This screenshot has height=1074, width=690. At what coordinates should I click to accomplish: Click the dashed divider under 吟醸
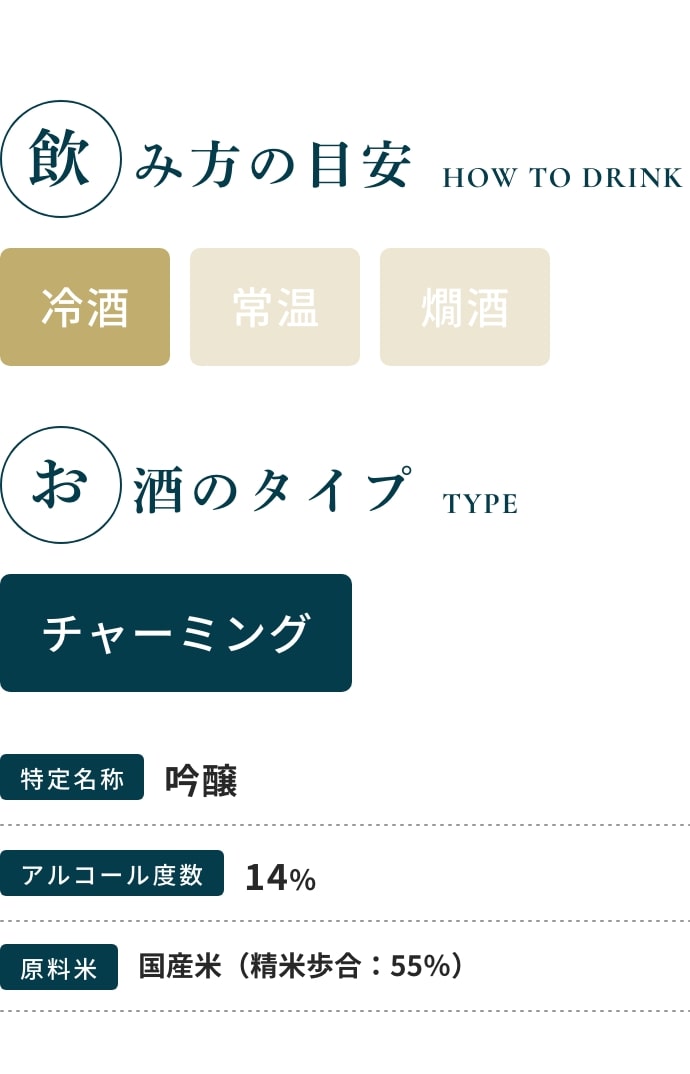click(345, 825)
